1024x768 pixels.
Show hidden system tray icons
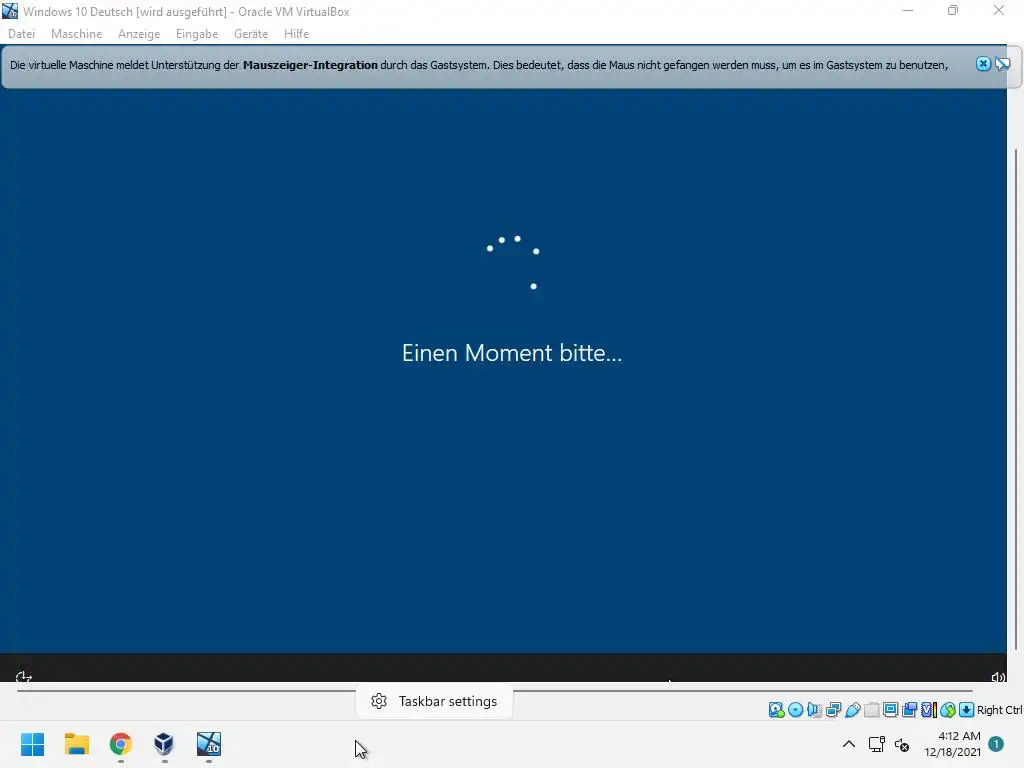[848, 744]
